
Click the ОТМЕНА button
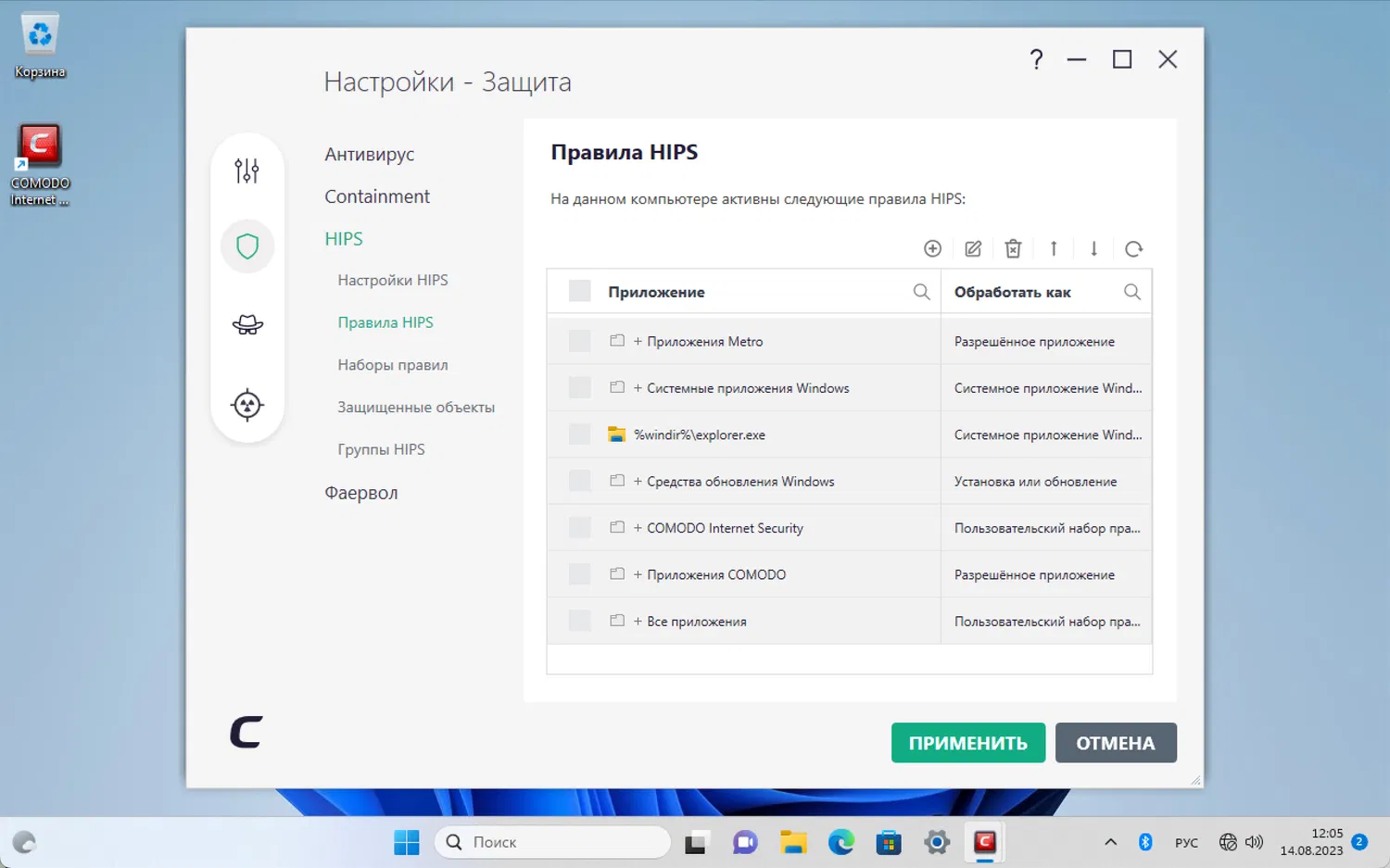click(x=1116, y=743)
